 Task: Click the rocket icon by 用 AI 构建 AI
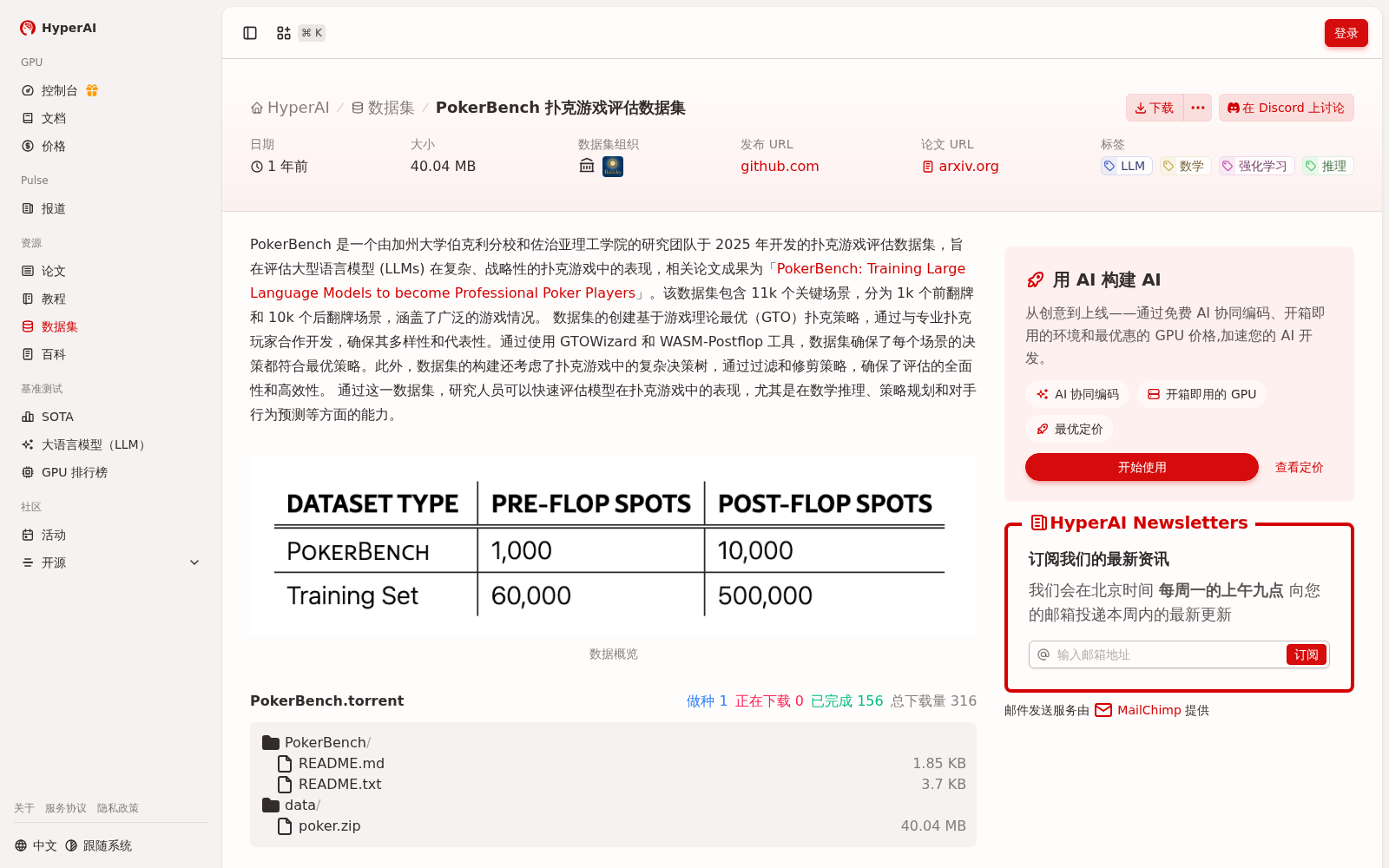(1035, 279)
